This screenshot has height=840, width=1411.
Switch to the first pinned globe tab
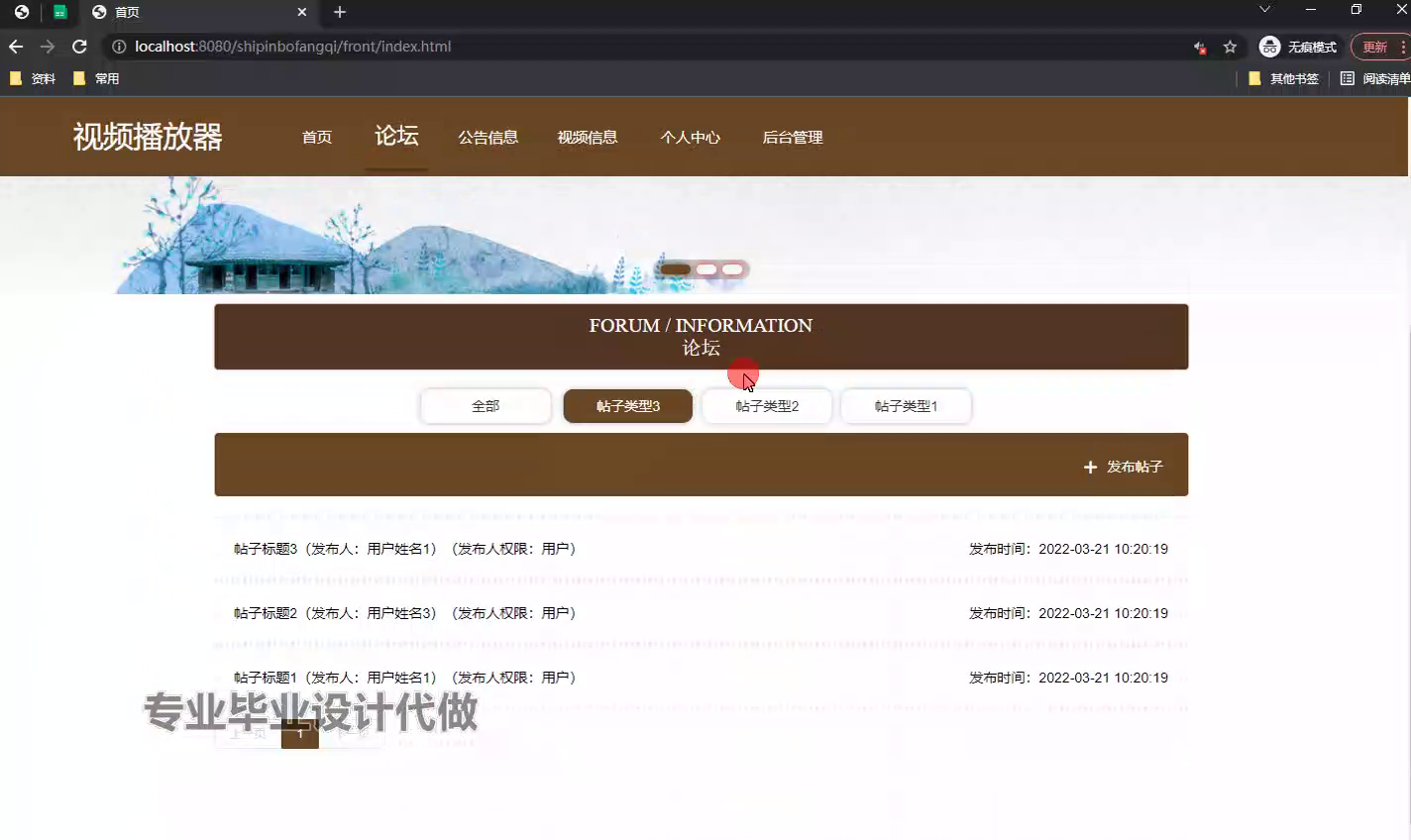pos(22,12)
